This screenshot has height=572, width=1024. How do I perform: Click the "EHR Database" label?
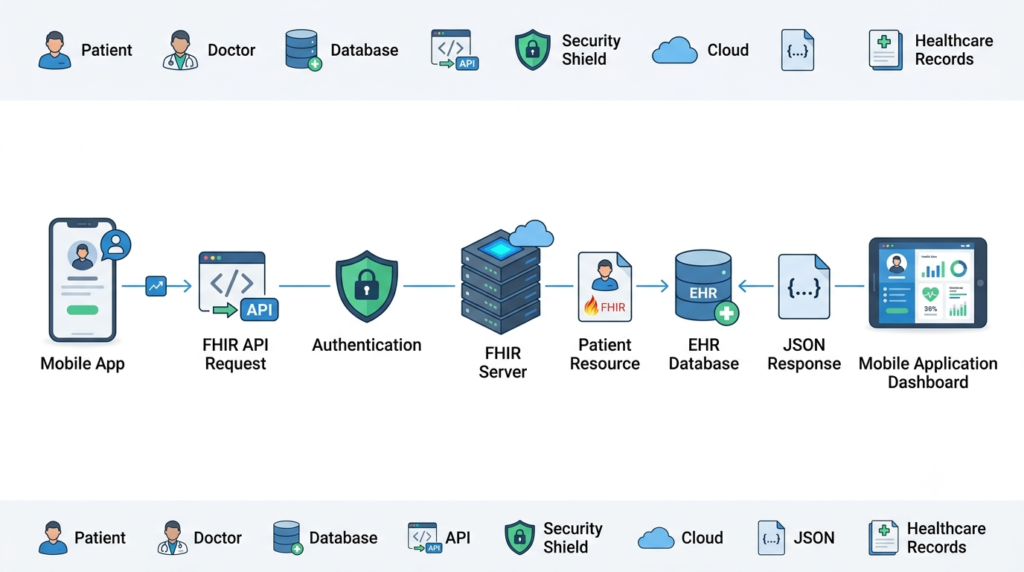pyautogui.click(x=703, y=354)
